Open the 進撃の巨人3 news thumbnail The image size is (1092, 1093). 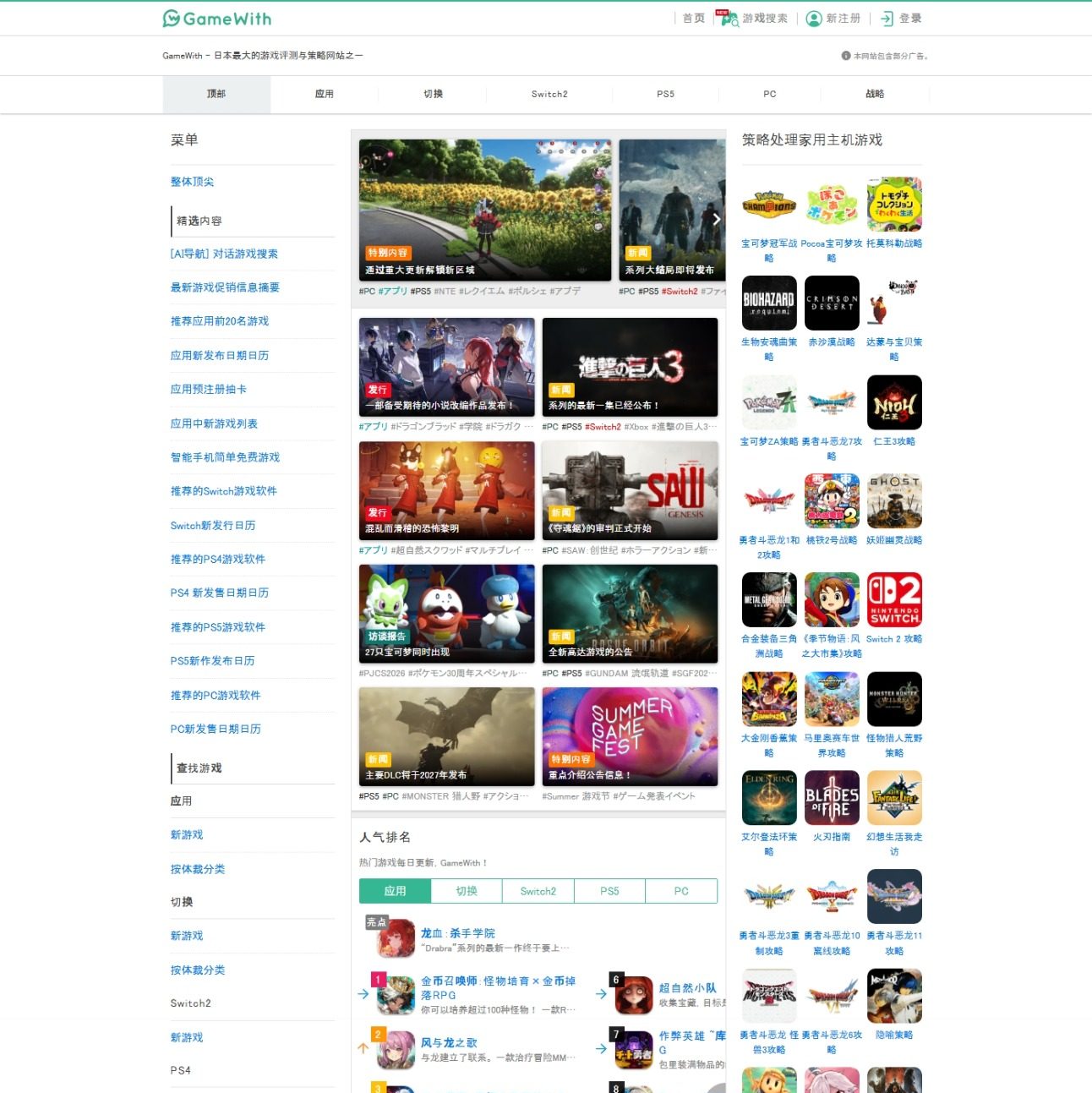click(630, 367)
